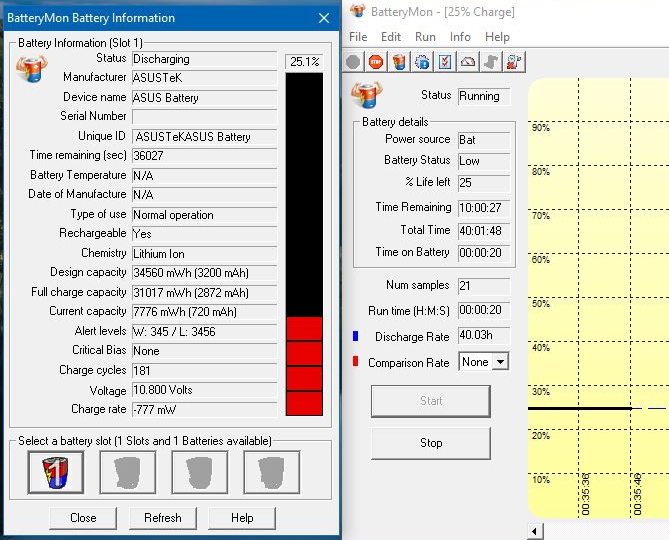The height and width of the screenshot is (540, 669).
Task: Click the fourth greyed battery slot
Action: [x=272, y=472]
